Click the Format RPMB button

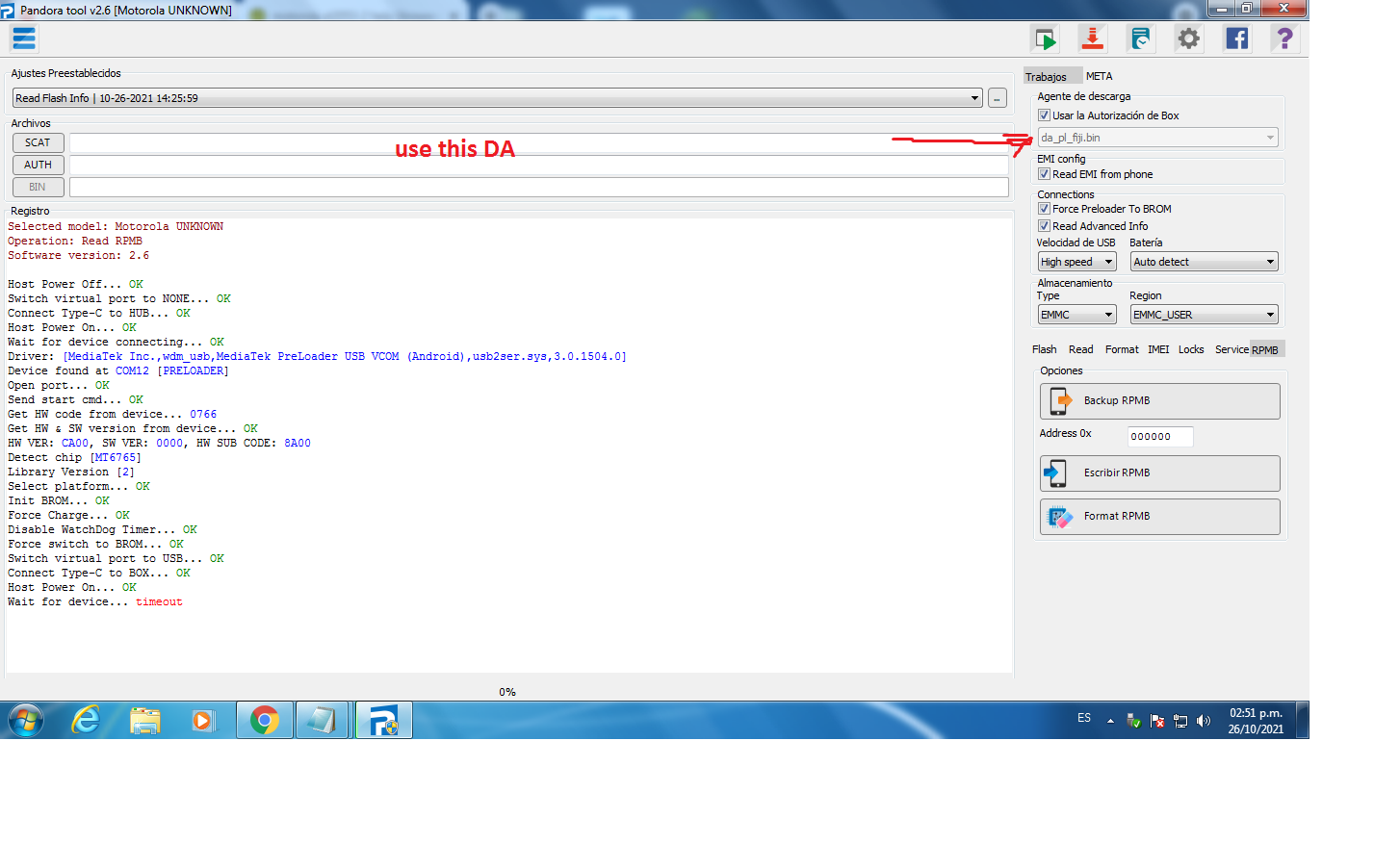[1160, 517]
